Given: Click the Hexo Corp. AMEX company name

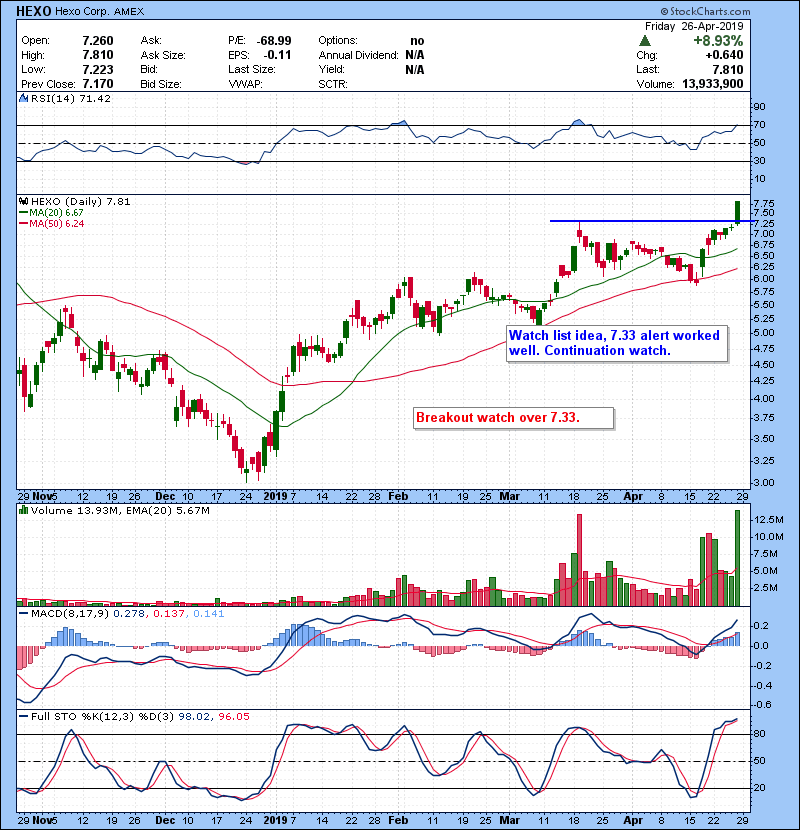Looking at the screenshot, I should click(99, 11).
